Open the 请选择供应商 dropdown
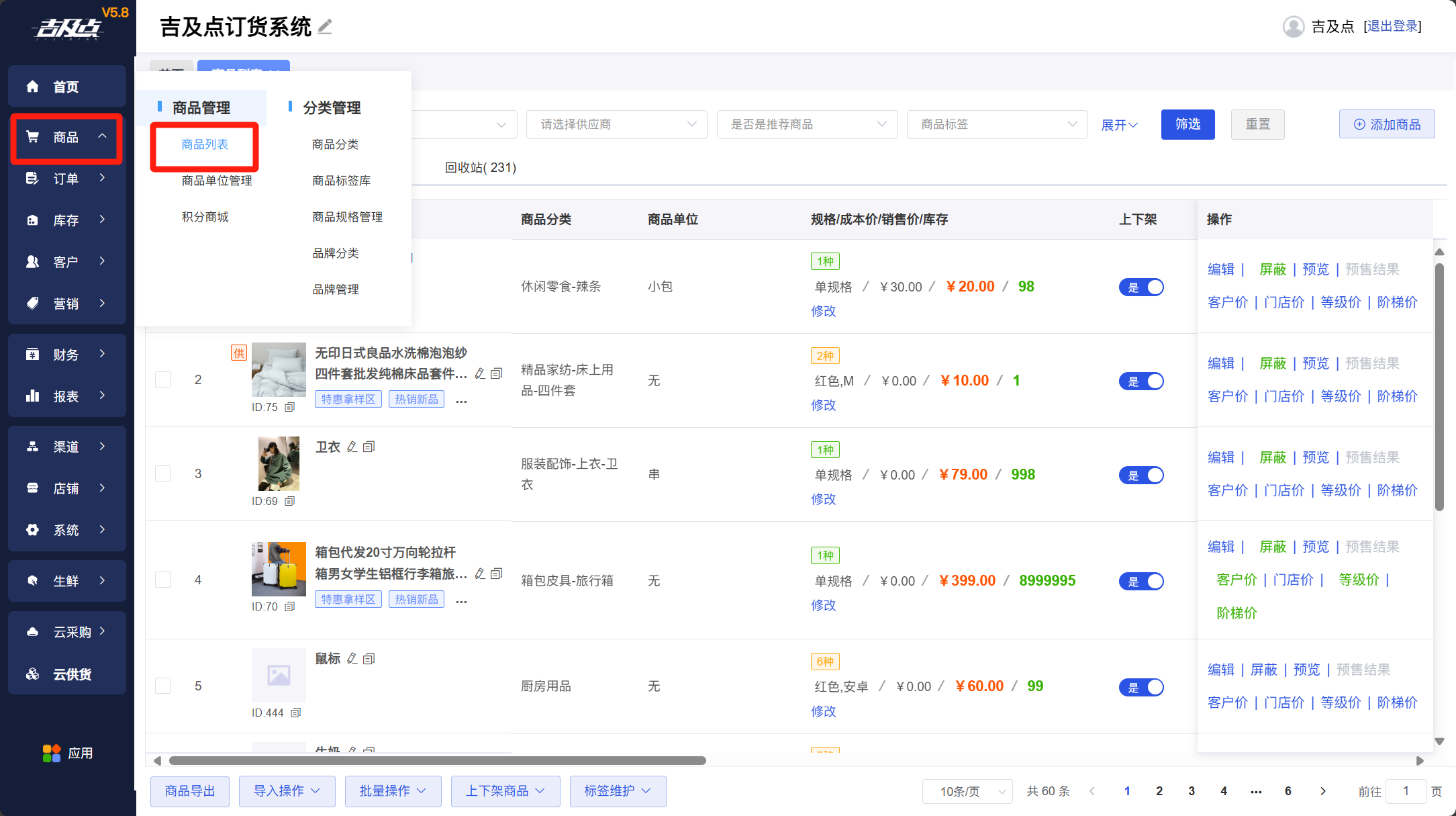This screenshot has width=1456, height=816. pyautogui.click(x=616, y=124)
